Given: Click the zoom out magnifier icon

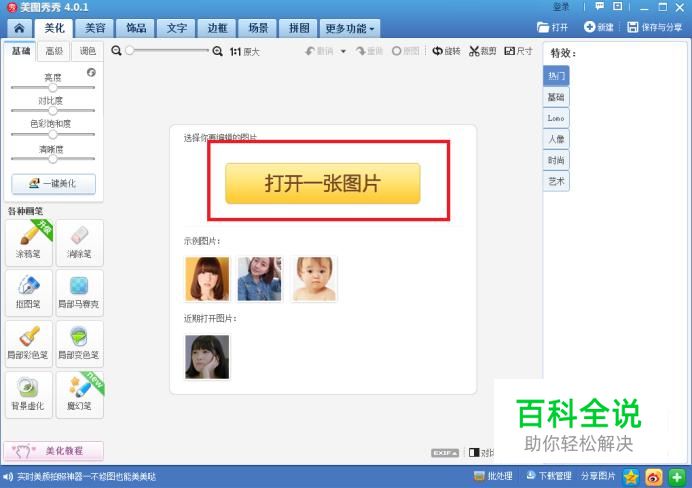Looking at the screenshot, I should coord(116,51).
